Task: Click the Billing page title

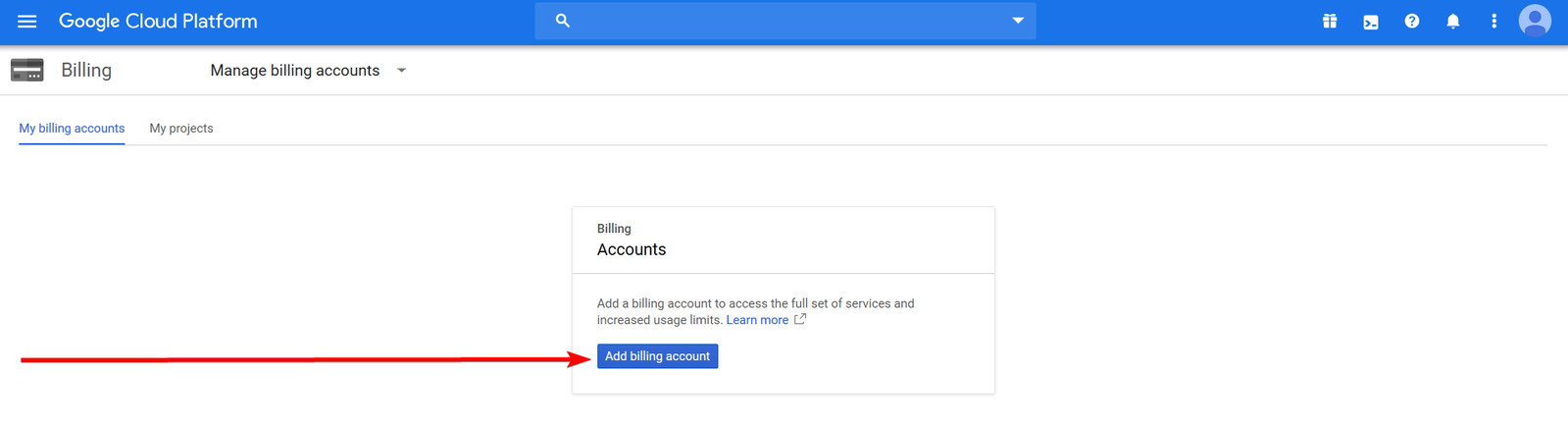Action: pos(86,70)
